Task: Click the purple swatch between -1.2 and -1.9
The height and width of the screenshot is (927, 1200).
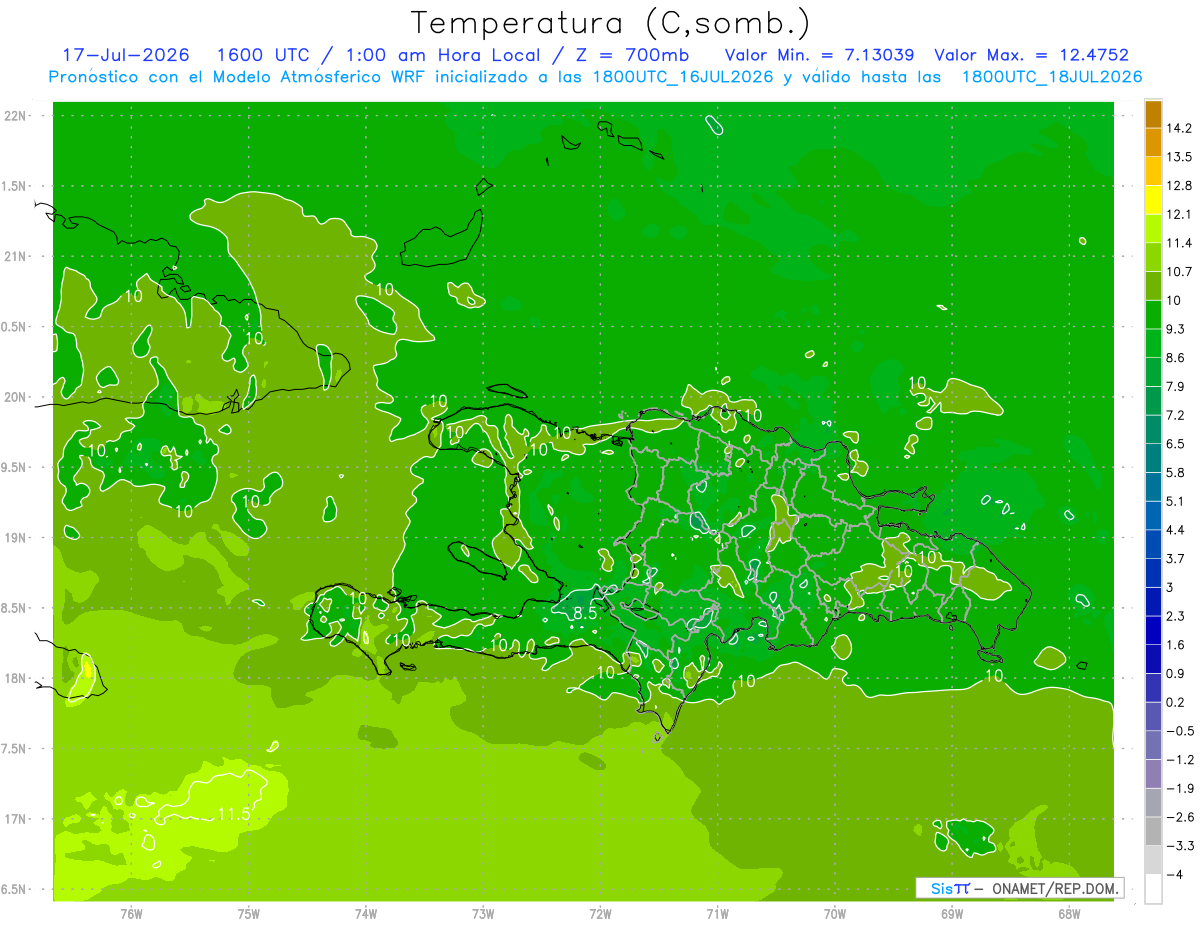Action: point(1153,774)
